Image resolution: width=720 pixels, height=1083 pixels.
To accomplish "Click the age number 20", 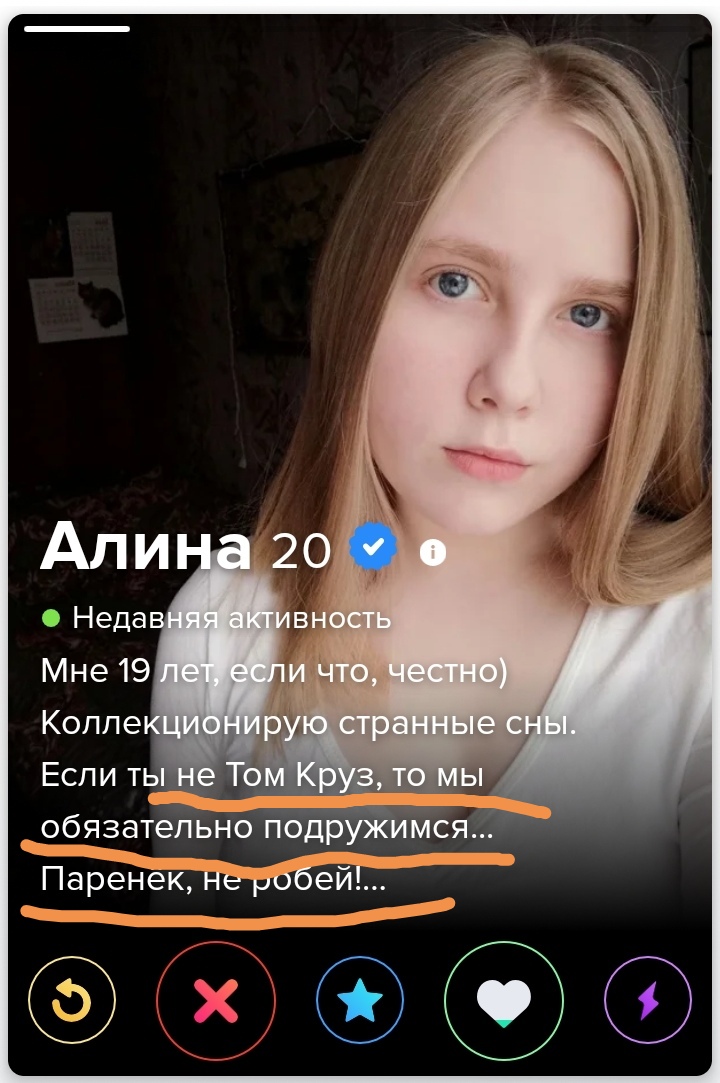I will (301, 551).
